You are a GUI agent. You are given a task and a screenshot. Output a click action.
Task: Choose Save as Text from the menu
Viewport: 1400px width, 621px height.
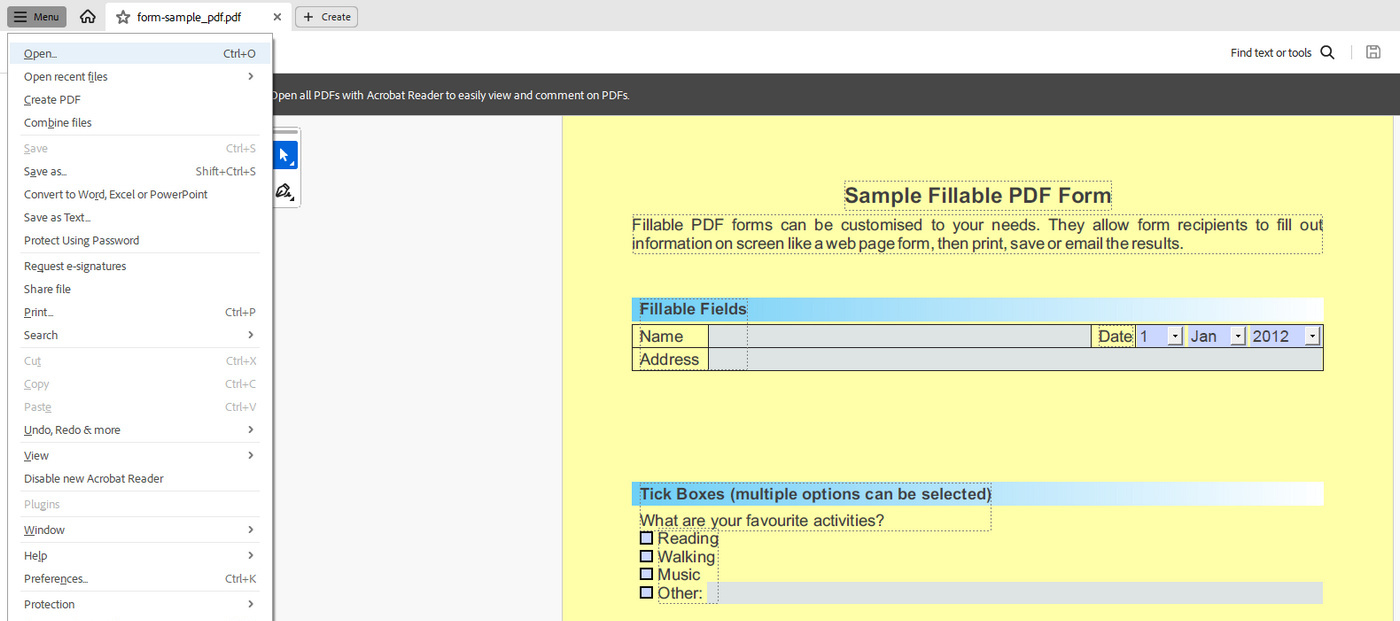[56, 217]
